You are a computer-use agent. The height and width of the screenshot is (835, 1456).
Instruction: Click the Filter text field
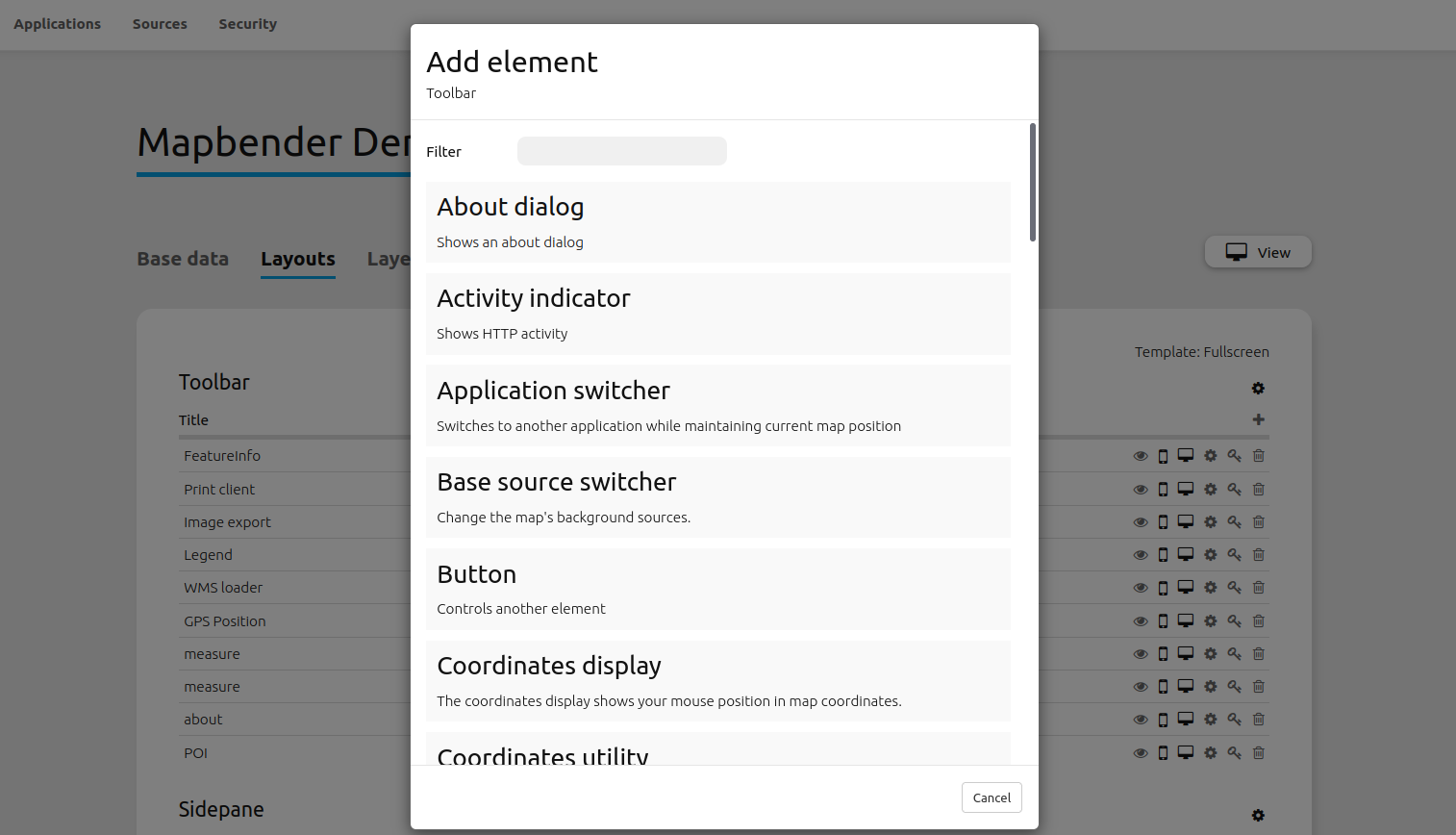click(x=621, y=151)
